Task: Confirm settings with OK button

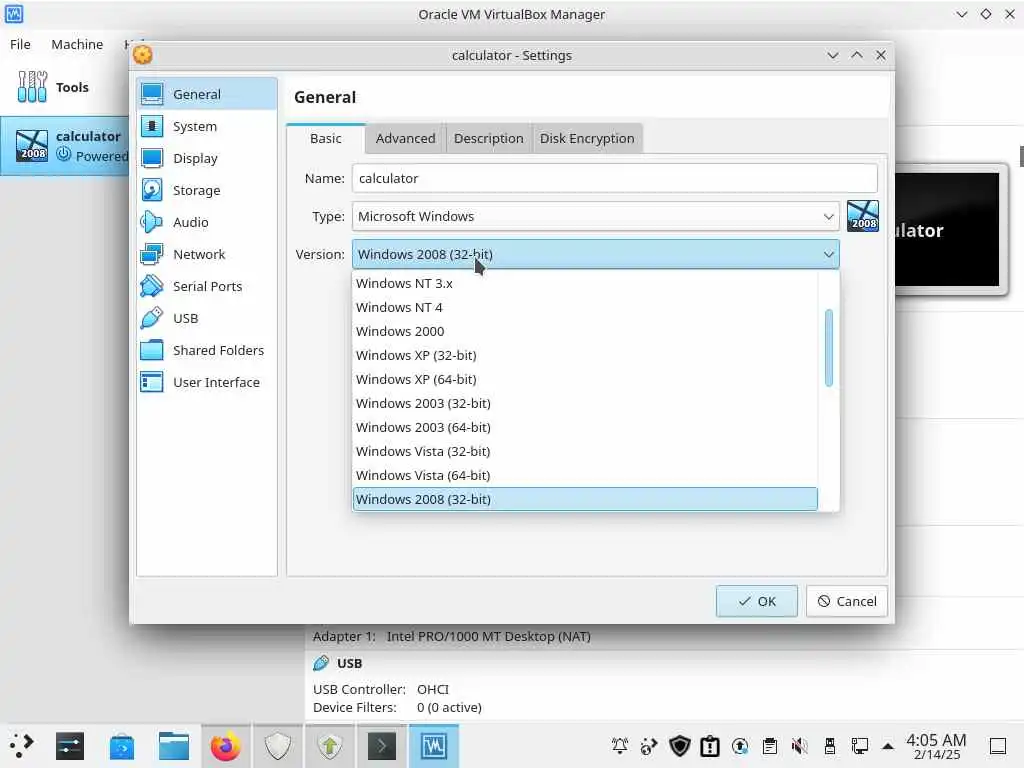Action: [757, 601]
